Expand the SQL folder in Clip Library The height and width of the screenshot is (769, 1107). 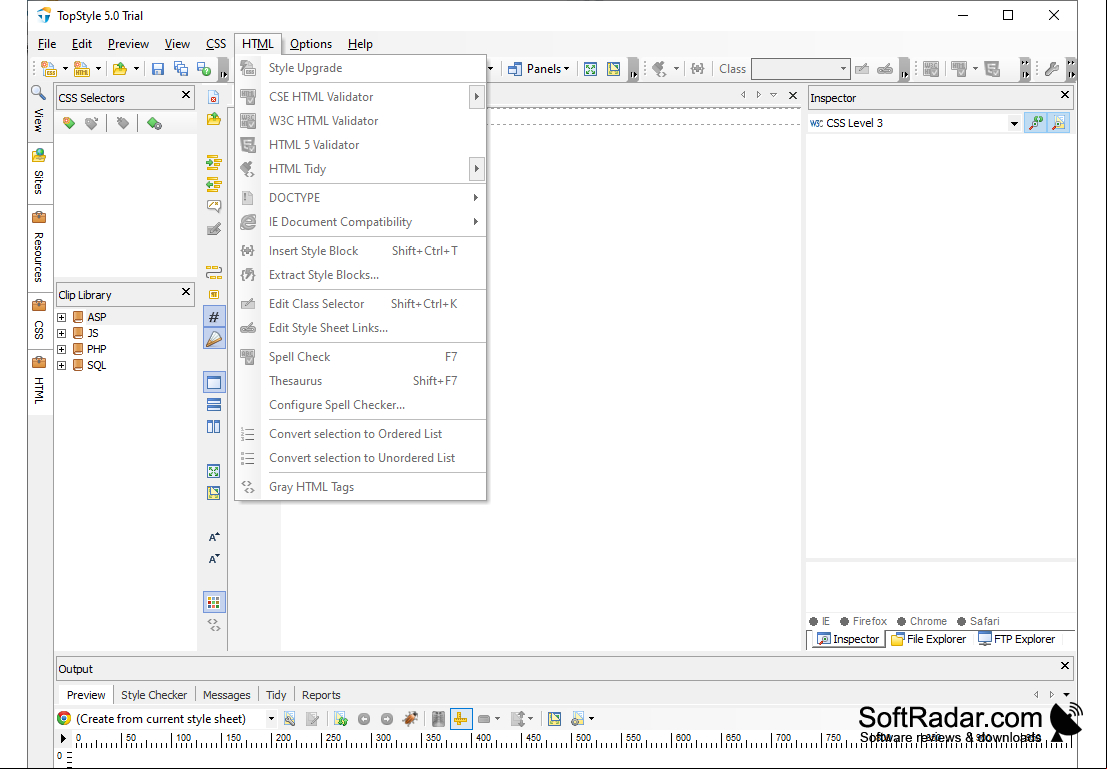pos(62,365)
